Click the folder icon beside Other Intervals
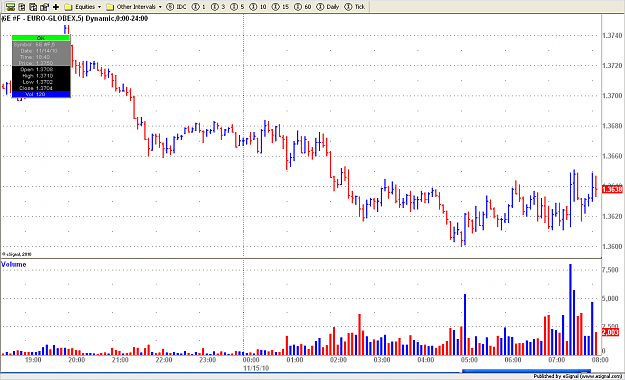This screenshot has height=380, width=625. (x=110, y=7)
